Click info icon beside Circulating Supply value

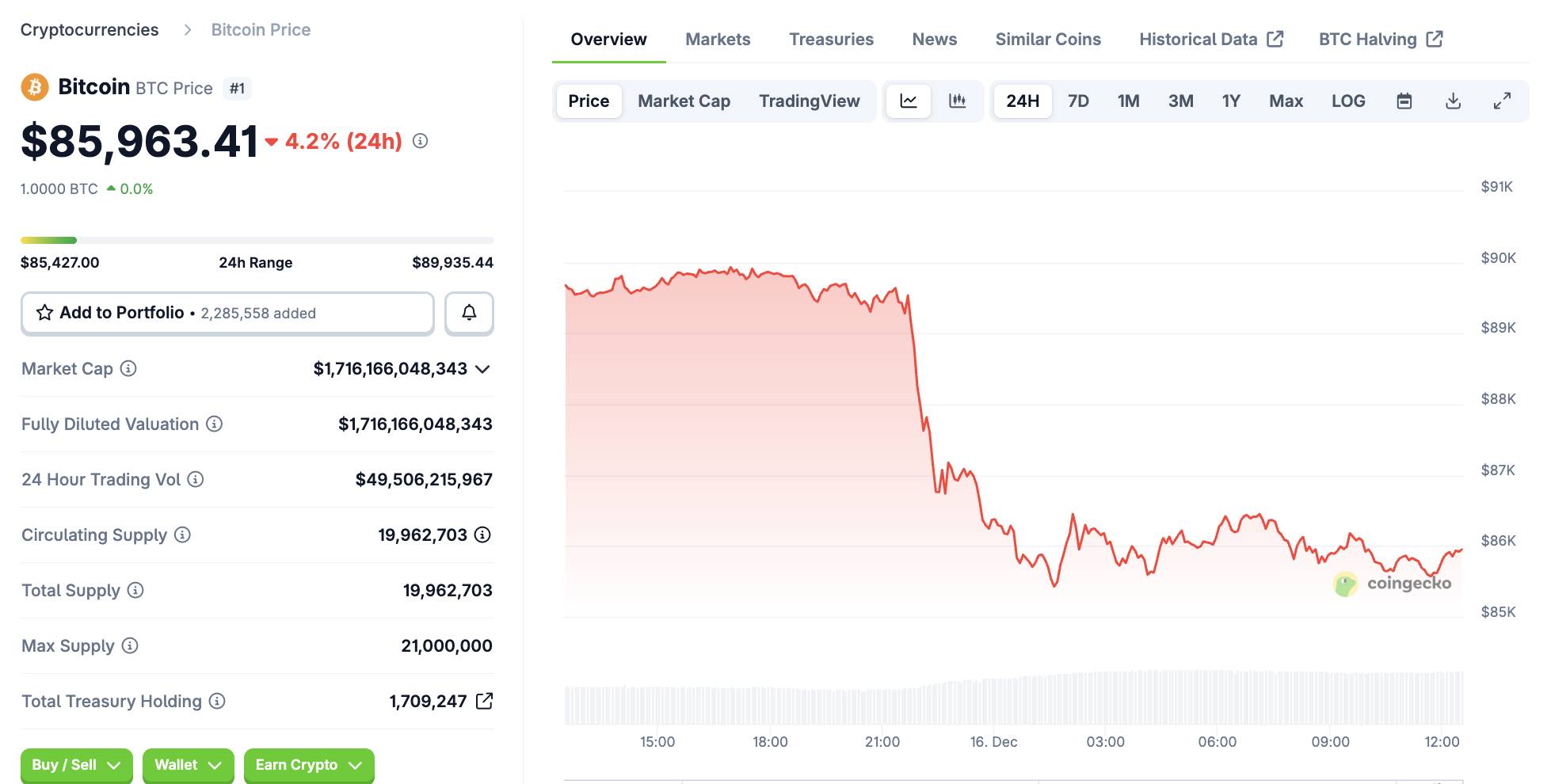[482, 535]
